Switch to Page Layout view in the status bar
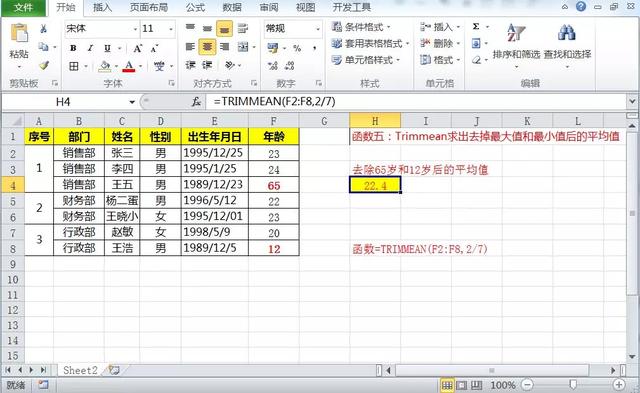 462,385
